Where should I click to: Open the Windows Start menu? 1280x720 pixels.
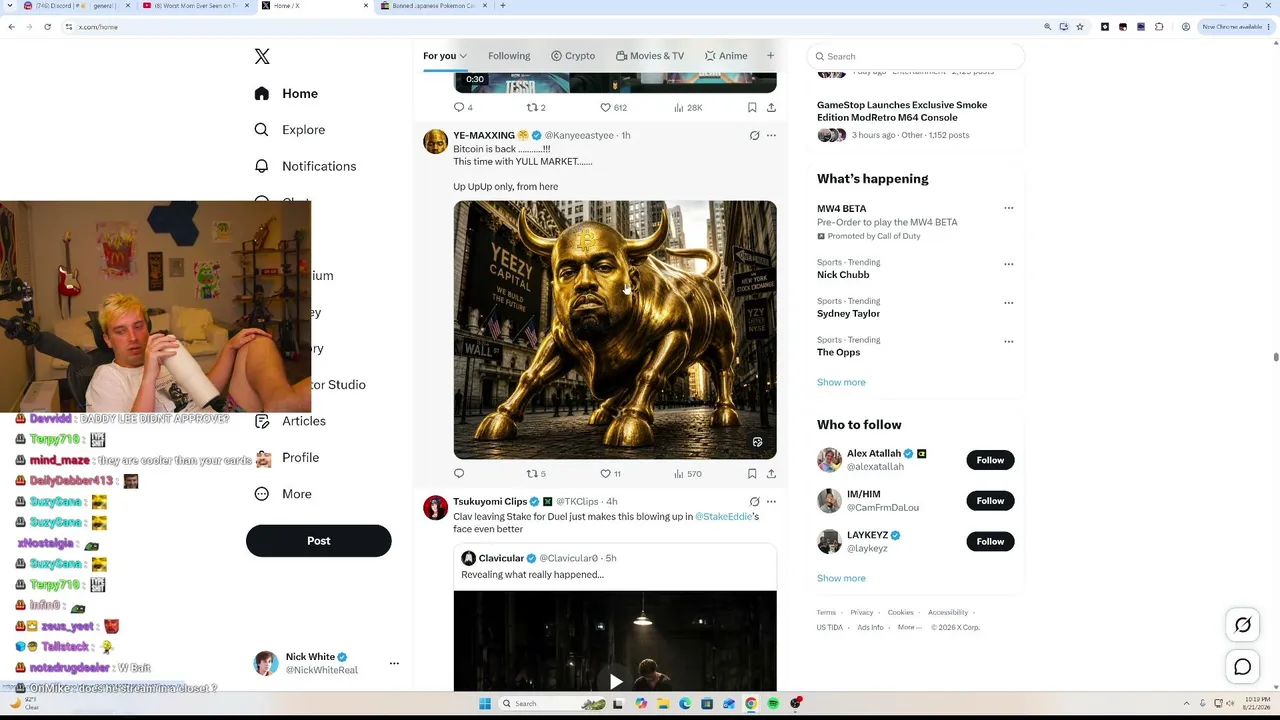[485, 704]
